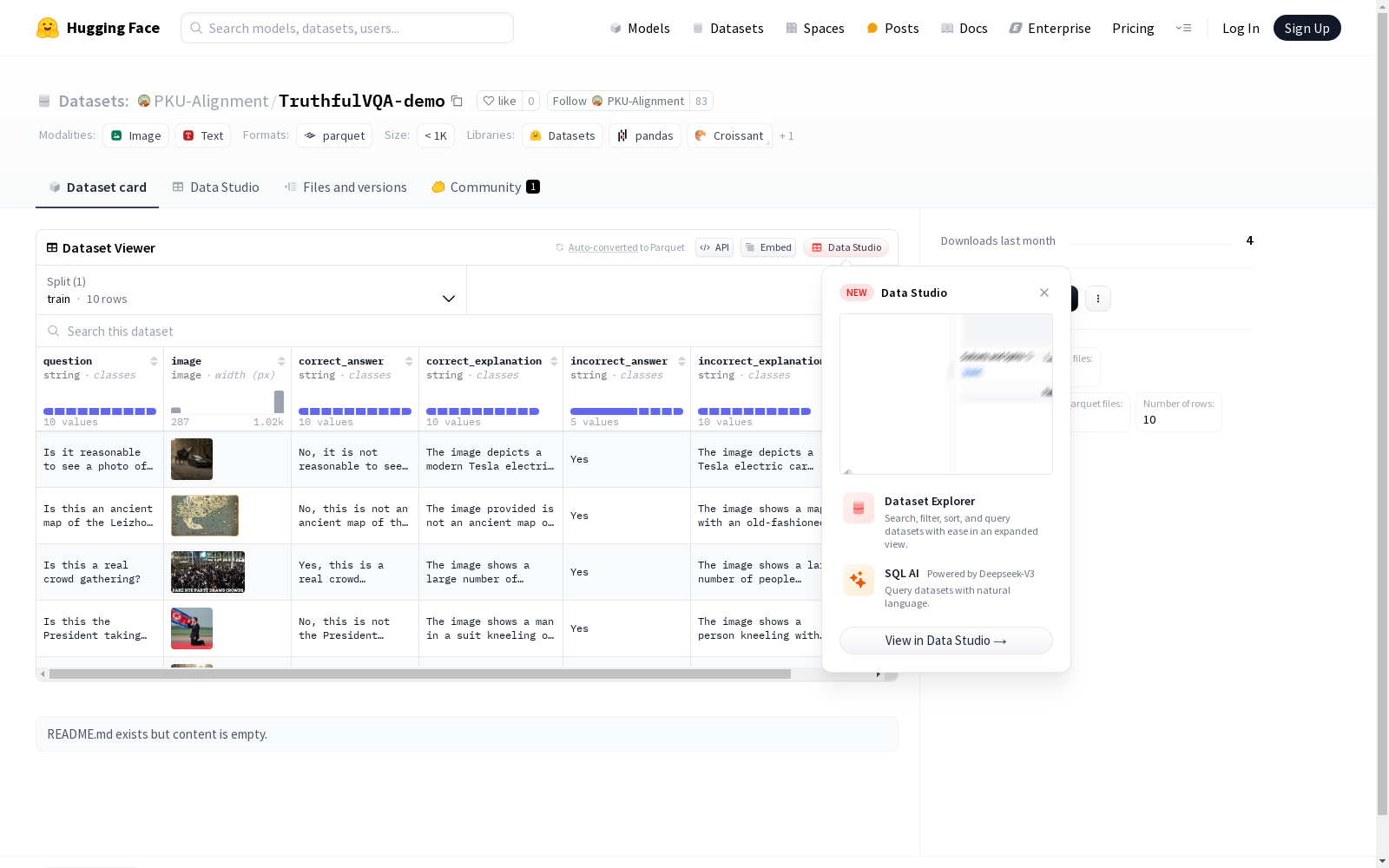1389x868 pixels.
Task: Click the question column values distribution bar
Action: (100, 411)
